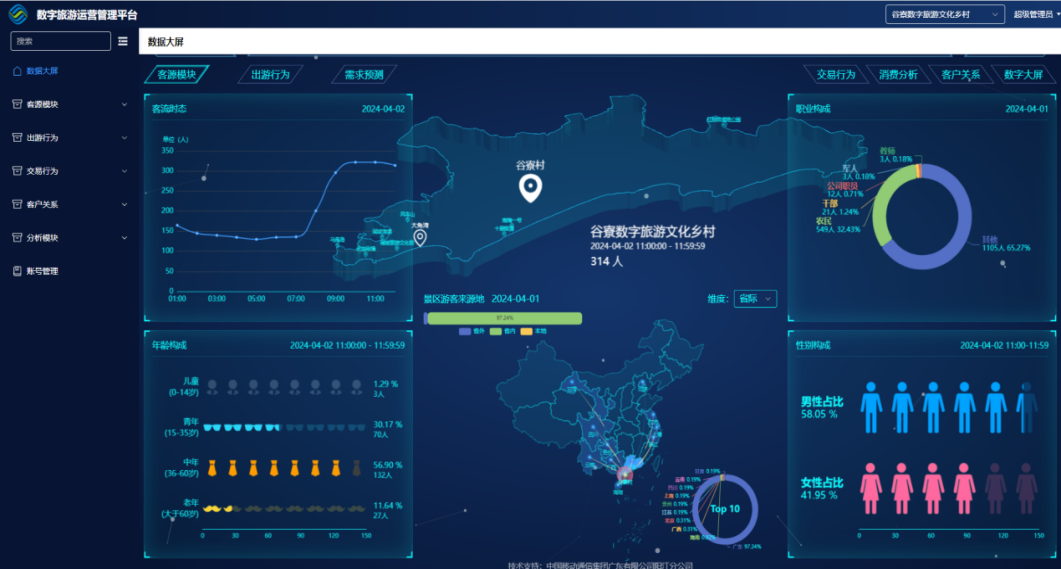The image size is (1061, 569).
Task: Click the platform logo icon
Action: (x=18, y=15)
